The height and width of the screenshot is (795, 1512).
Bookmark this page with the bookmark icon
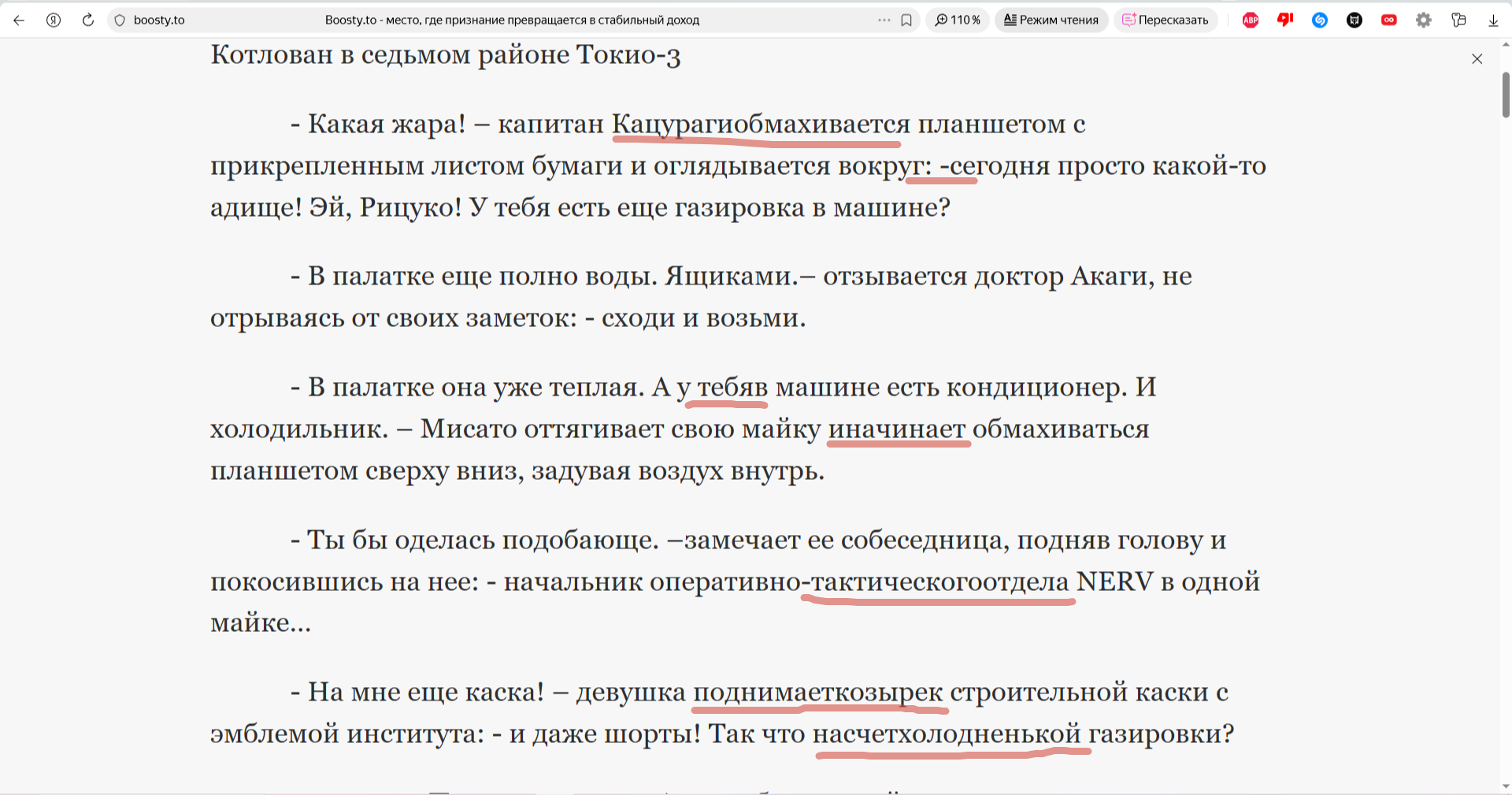click(906, 20)
